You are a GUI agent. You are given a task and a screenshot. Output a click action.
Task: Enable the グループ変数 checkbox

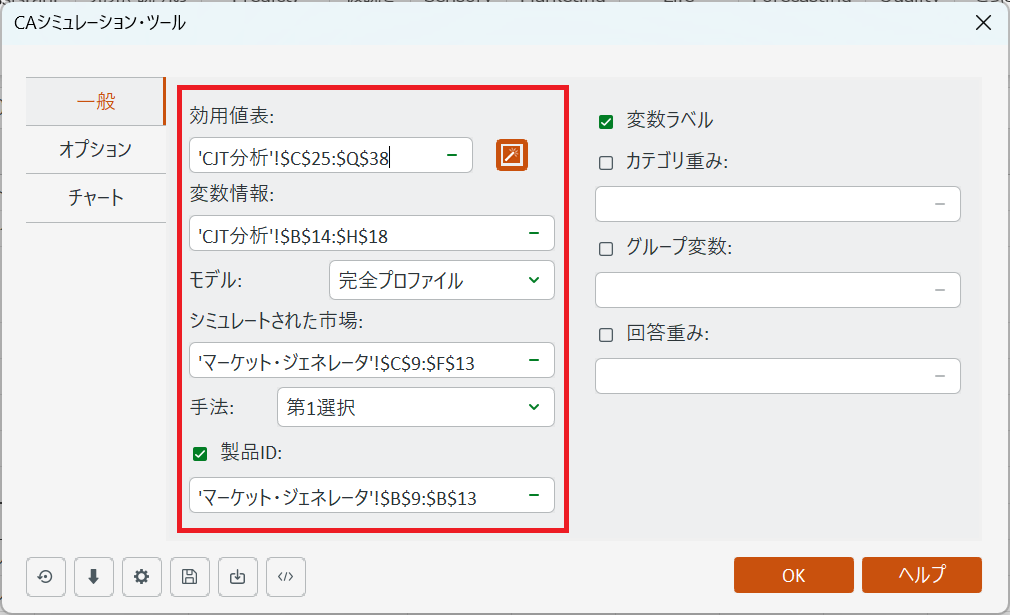(606, 249)
